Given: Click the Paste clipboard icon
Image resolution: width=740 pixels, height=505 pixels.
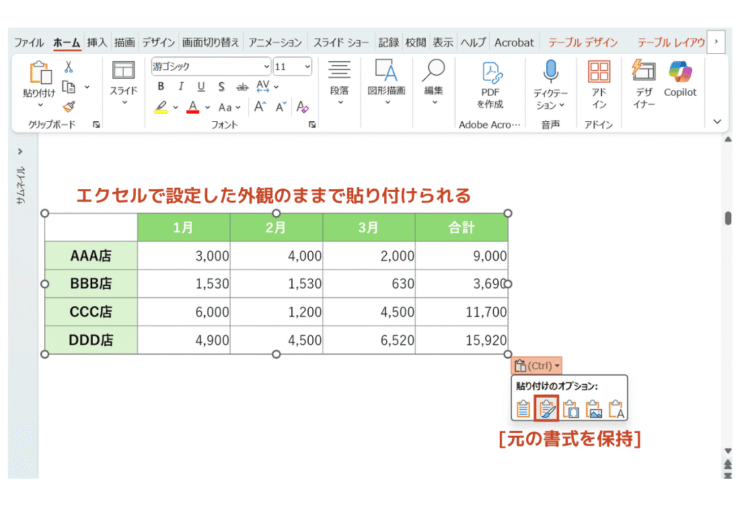Looking at the screenshot, I should pos(40,73).
